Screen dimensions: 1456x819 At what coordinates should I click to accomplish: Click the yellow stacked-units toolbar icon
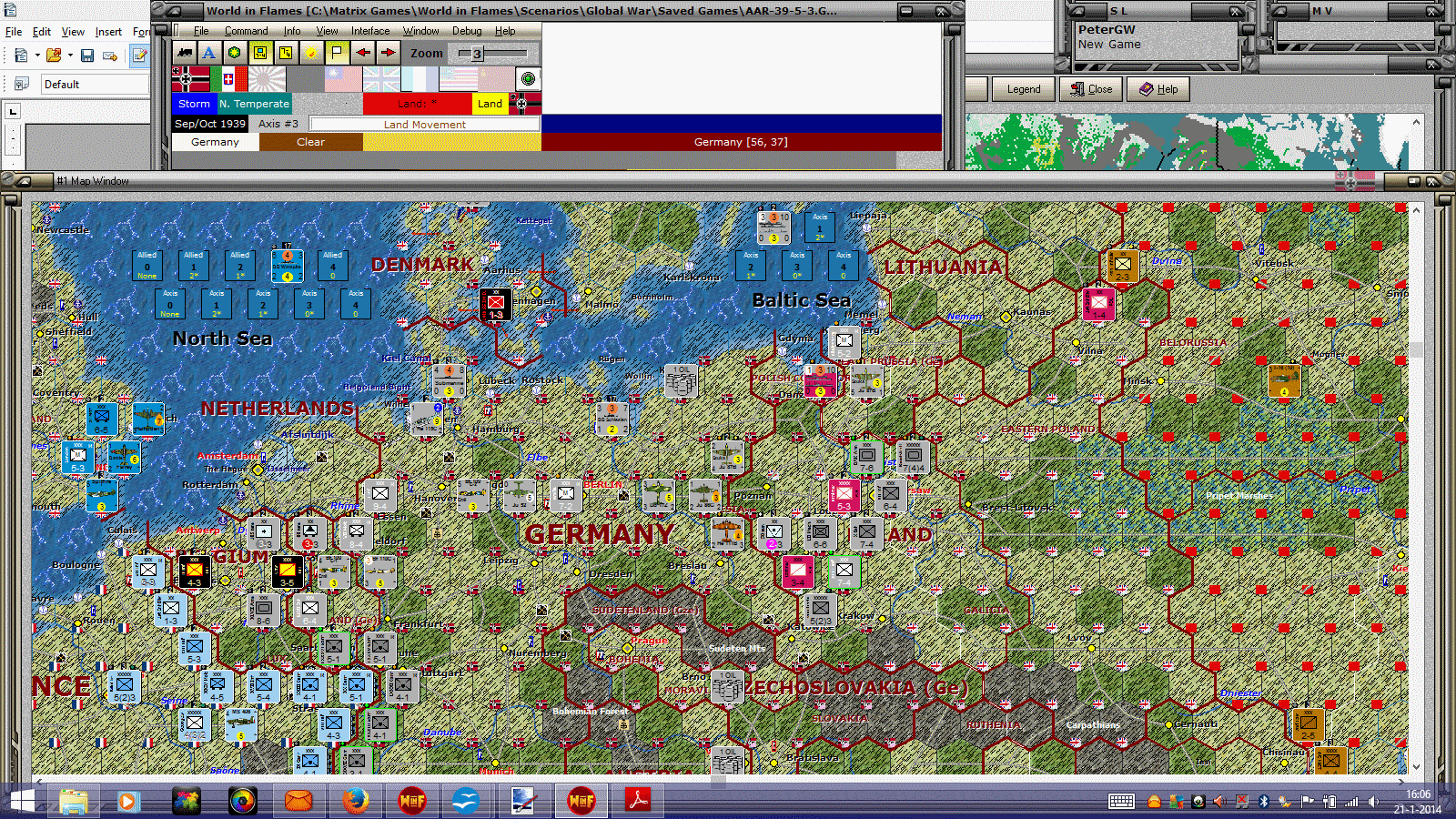(286, 53)
